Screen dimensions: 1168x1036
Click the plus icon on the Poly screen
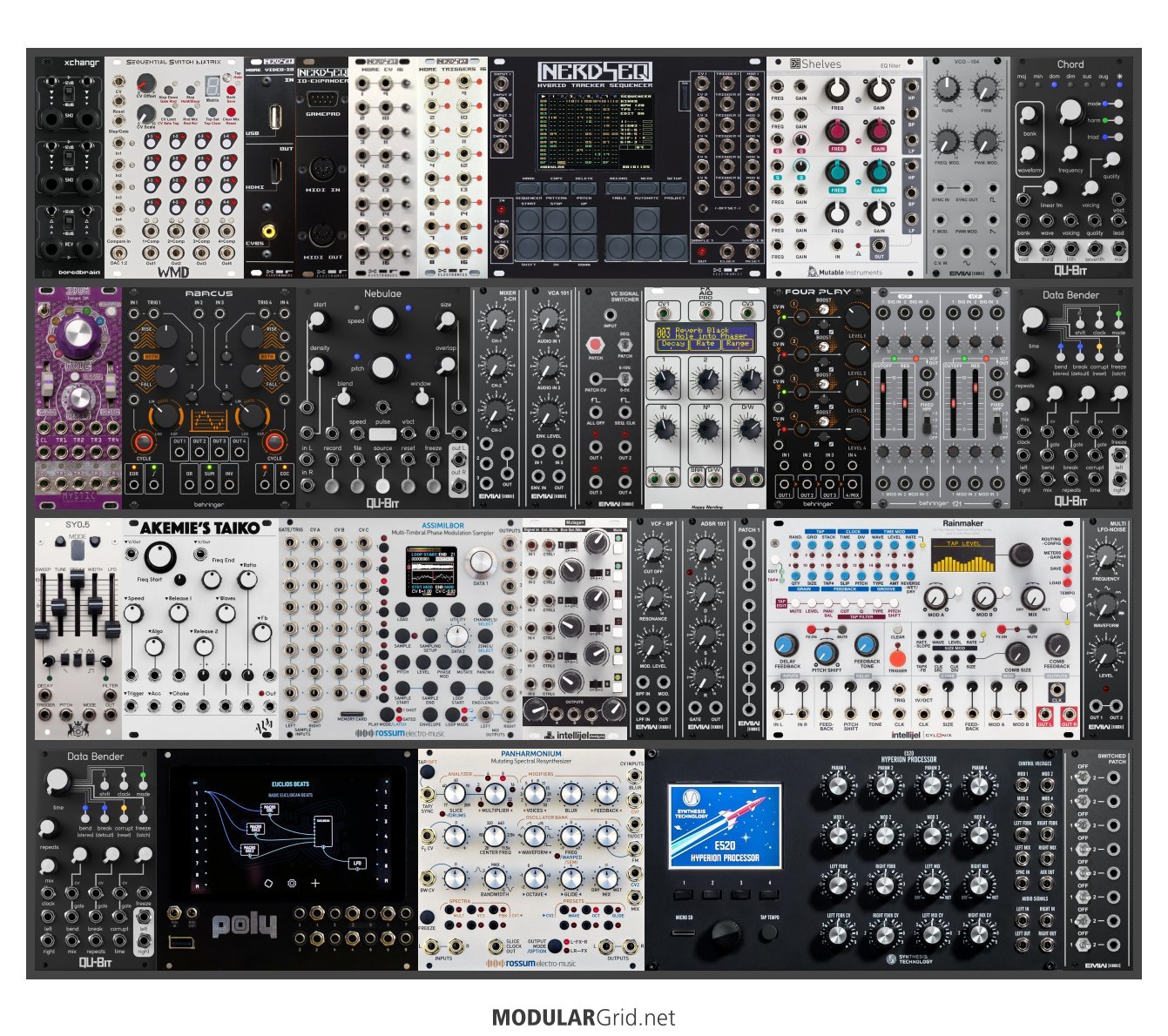click(x=315, y=883)
